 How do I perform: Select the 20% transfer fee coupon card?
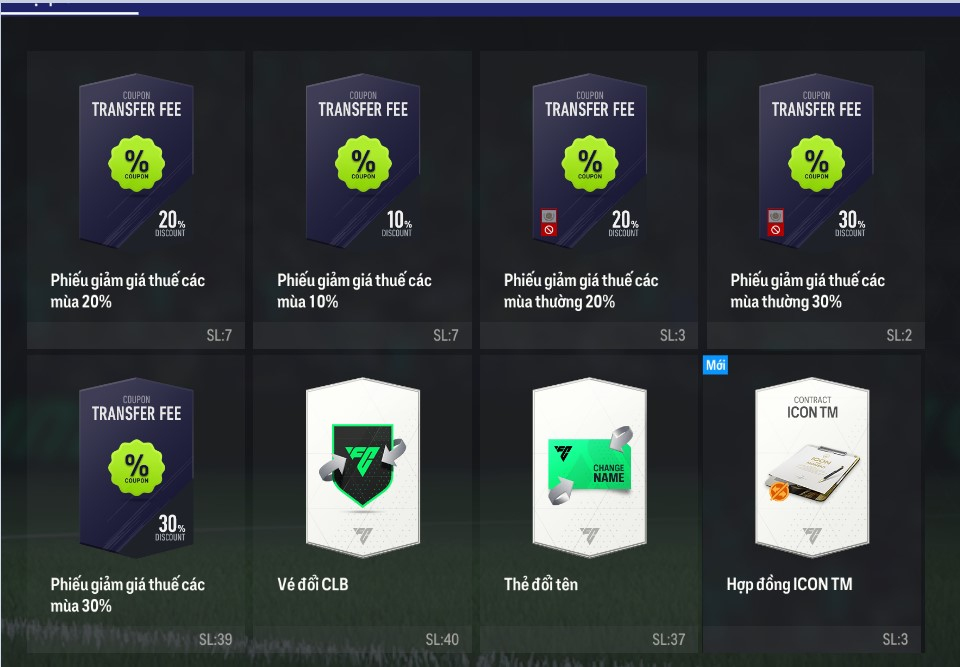coord(136,200)
